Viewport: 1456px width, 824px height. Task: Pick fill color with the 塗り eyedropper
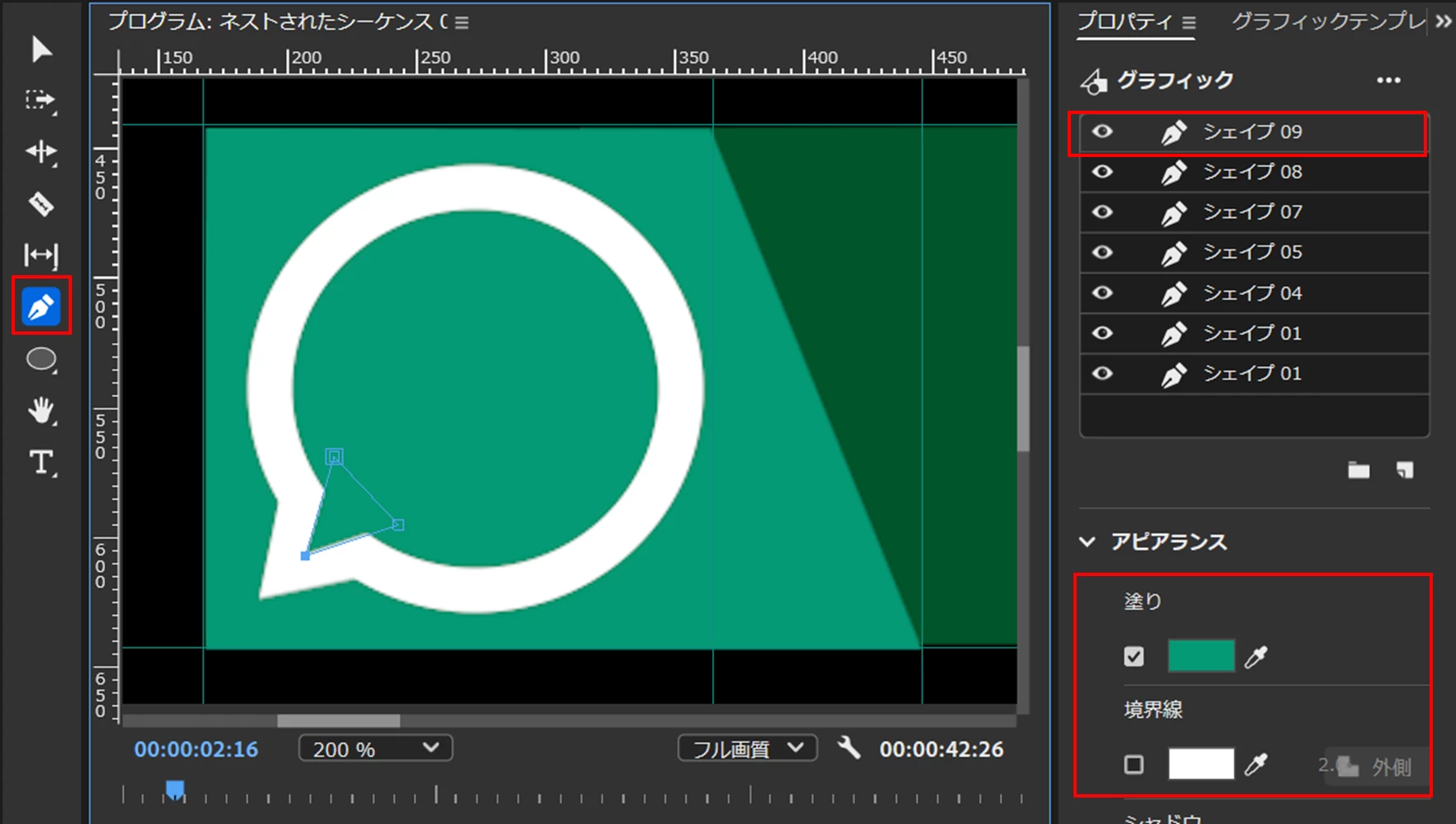1256,657
